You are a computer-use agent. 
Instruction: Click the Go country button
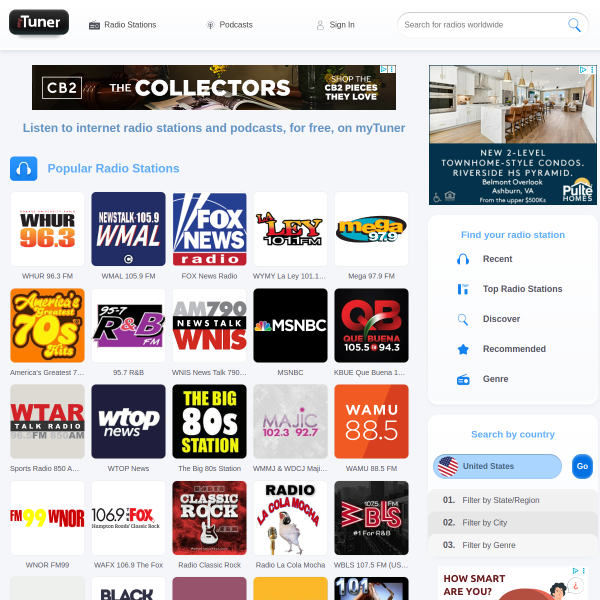[582, 466]
